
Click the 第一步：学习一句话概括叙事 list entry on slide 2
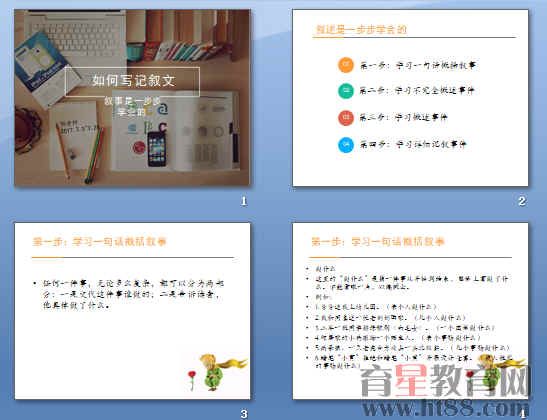click(x=418, y=65)
